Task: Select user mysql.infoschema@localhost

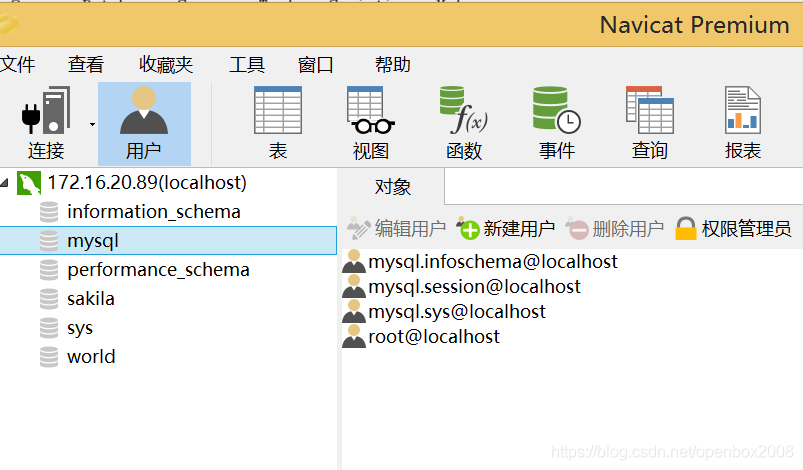Action: pyautogui.click(x=493, y=262)
